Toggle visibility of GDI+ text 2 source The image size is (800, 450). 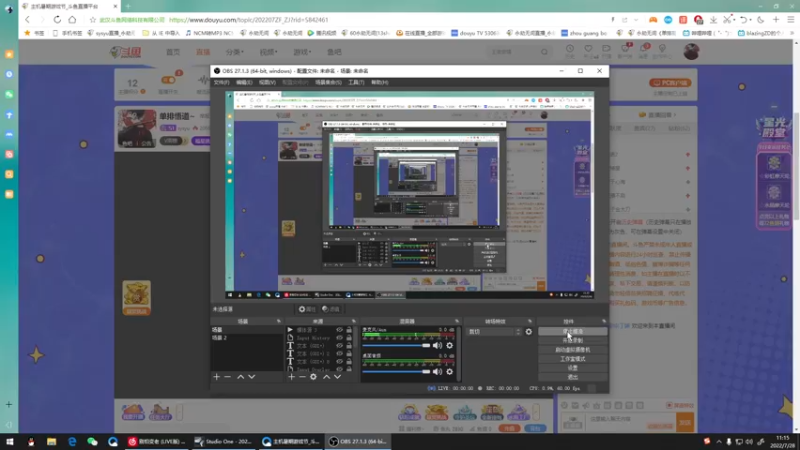pyautogui.click(x=339, y=354)
